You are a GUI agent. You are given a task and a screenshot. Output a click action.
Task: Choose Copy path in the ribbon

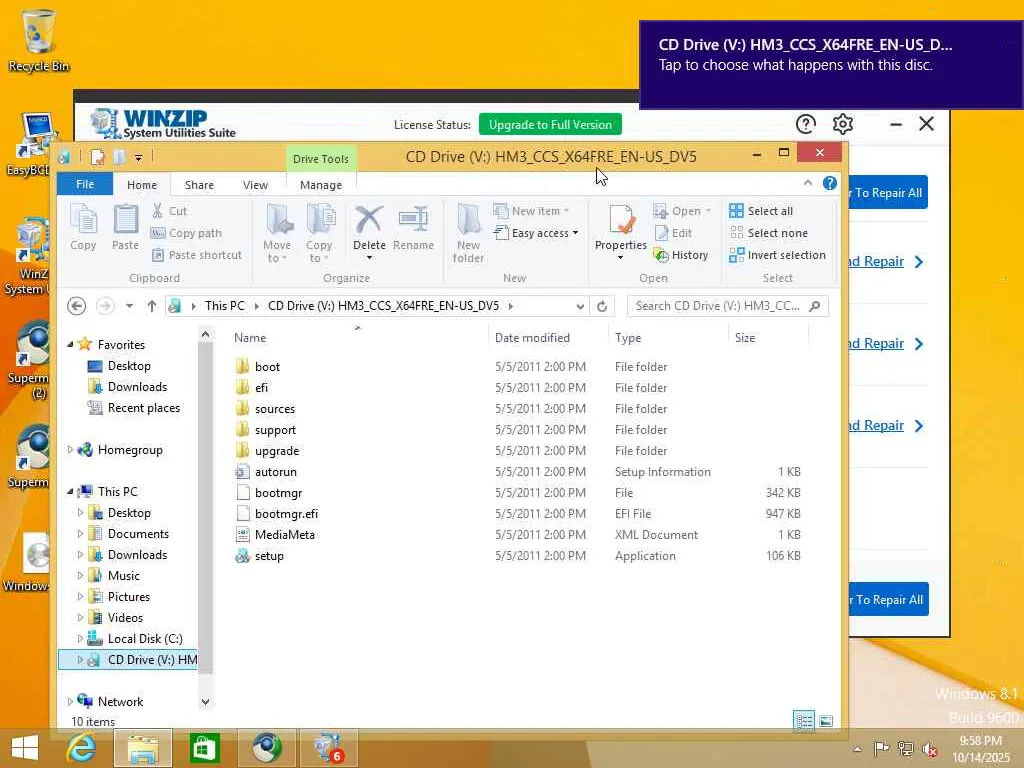coord(187,233)
